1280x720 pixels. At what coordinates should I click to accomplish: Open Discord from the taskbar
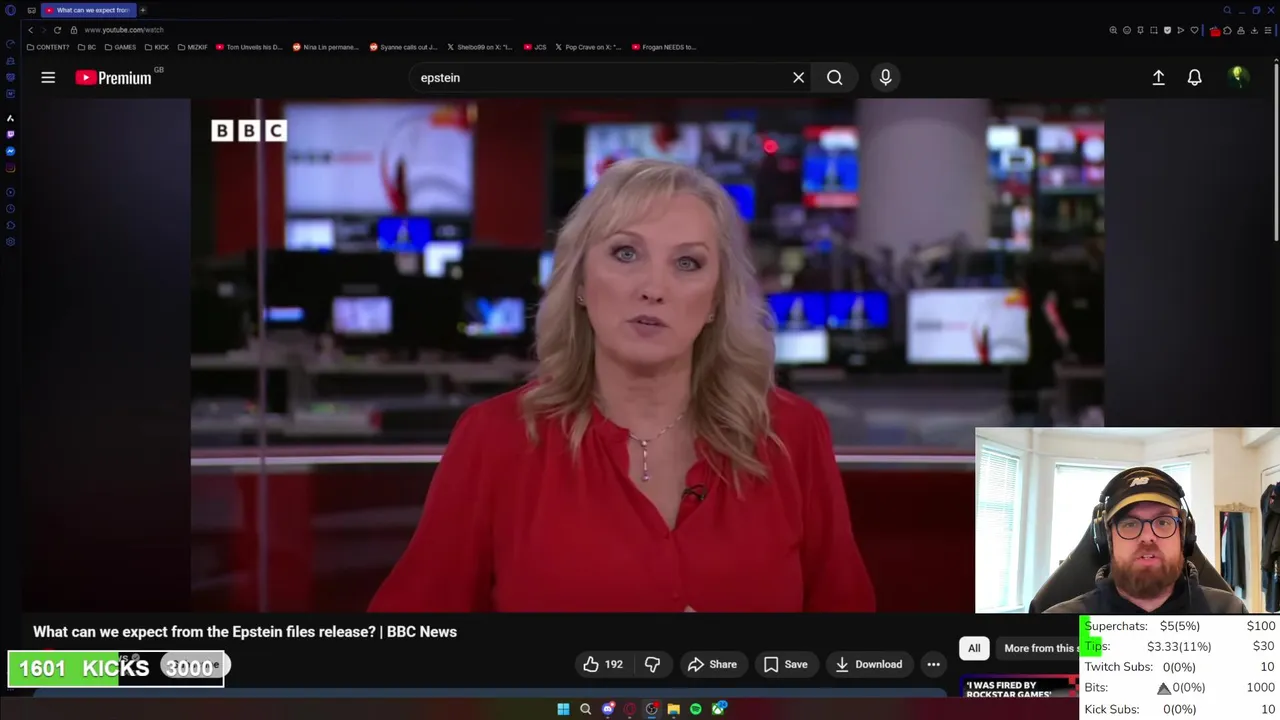pyautogui.click(x=607, y=709)
